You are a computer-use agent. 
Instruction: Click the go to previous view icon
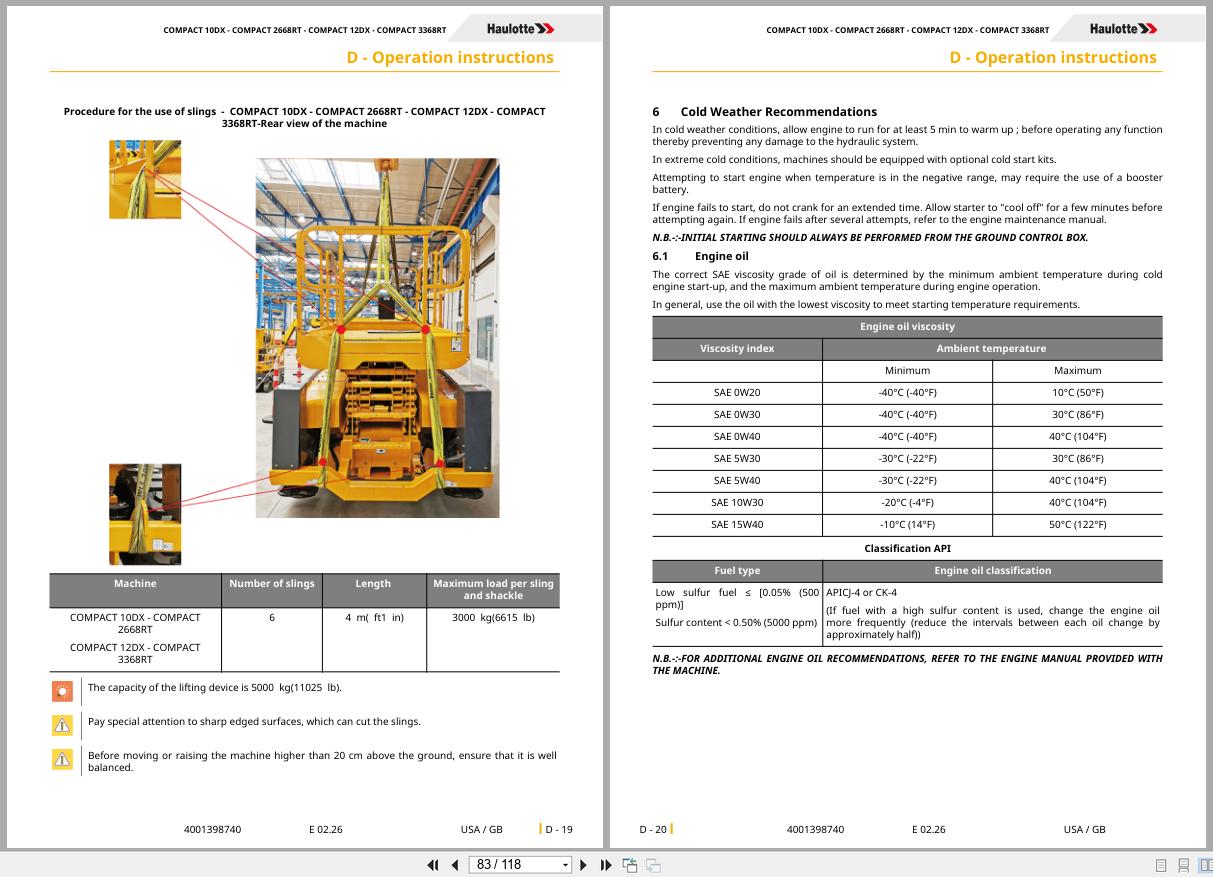630,865
